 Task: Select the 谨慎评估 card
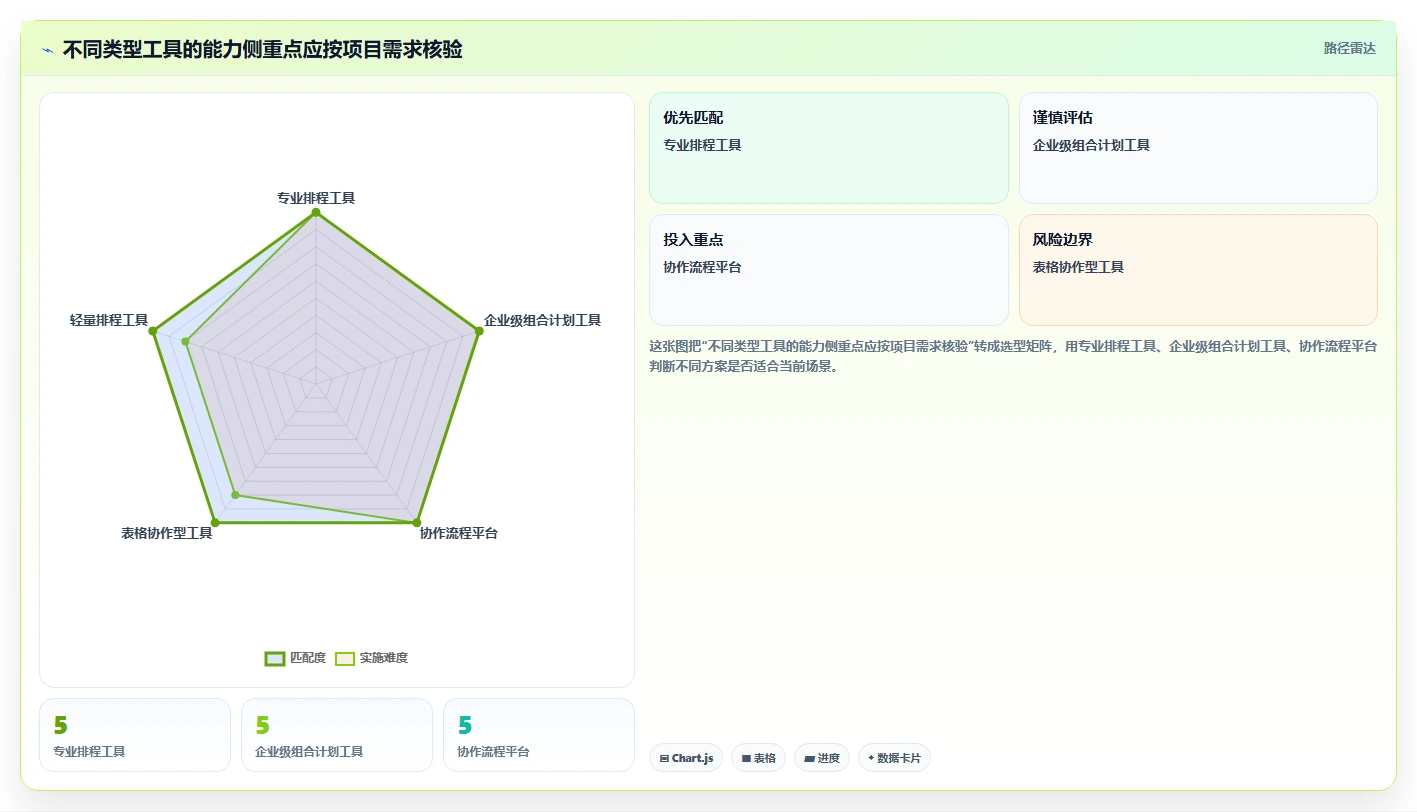[1198, 148]
